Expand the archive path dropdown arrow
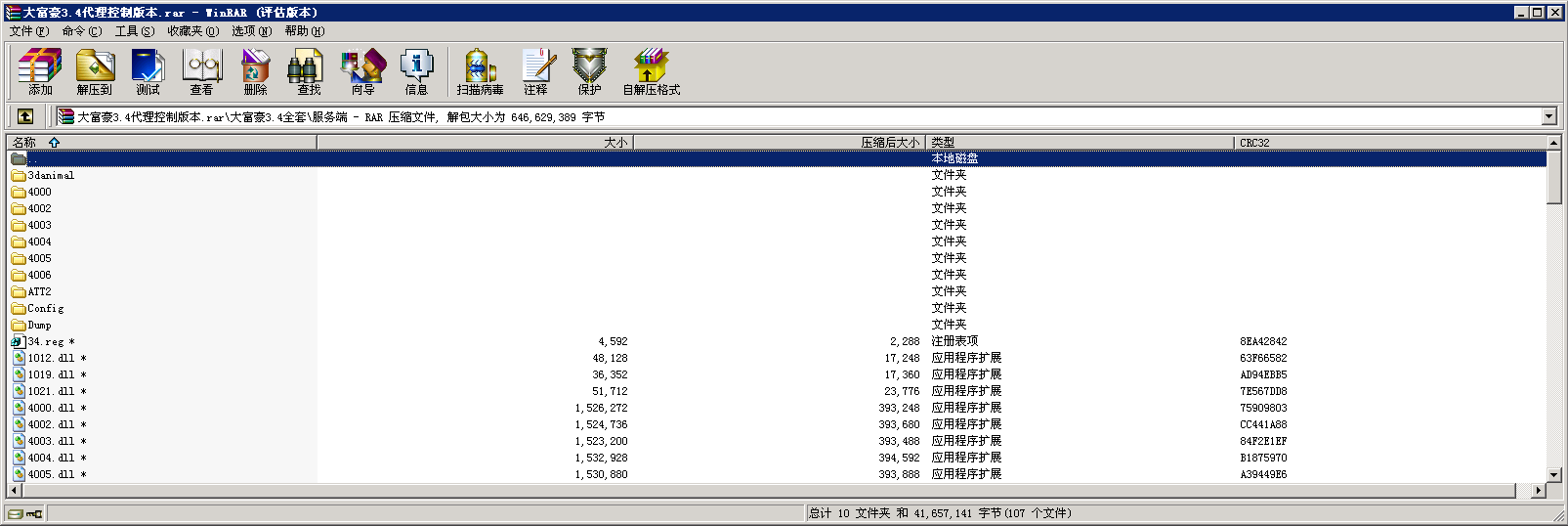1568x526 pixels. (1548, 116)
